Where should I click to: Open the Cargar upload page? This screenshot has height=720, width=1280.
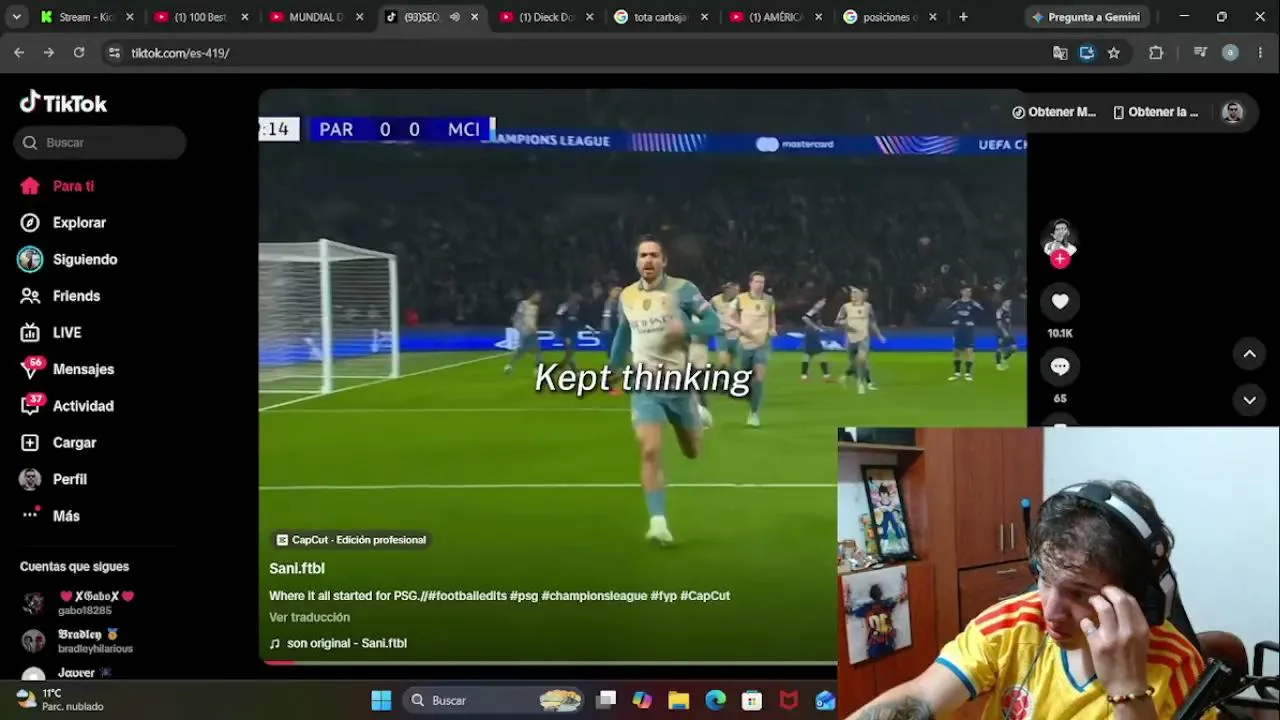click(58, 443)
